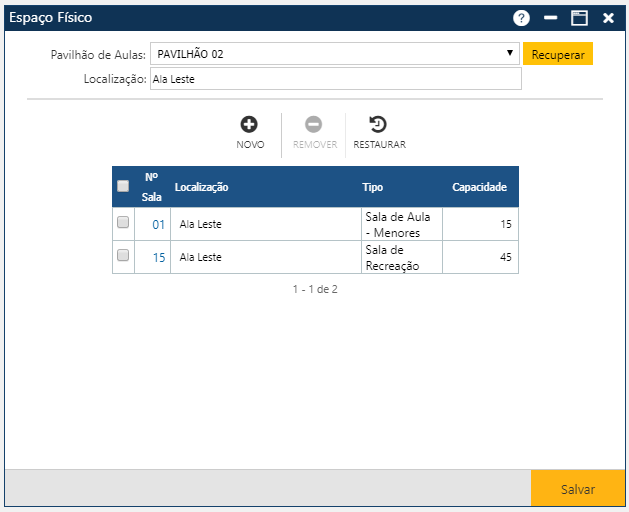The width and height of the screenshot is (629, 512).
Task: Click the Restaurar history icon
Action: click(x=378, y=125)
